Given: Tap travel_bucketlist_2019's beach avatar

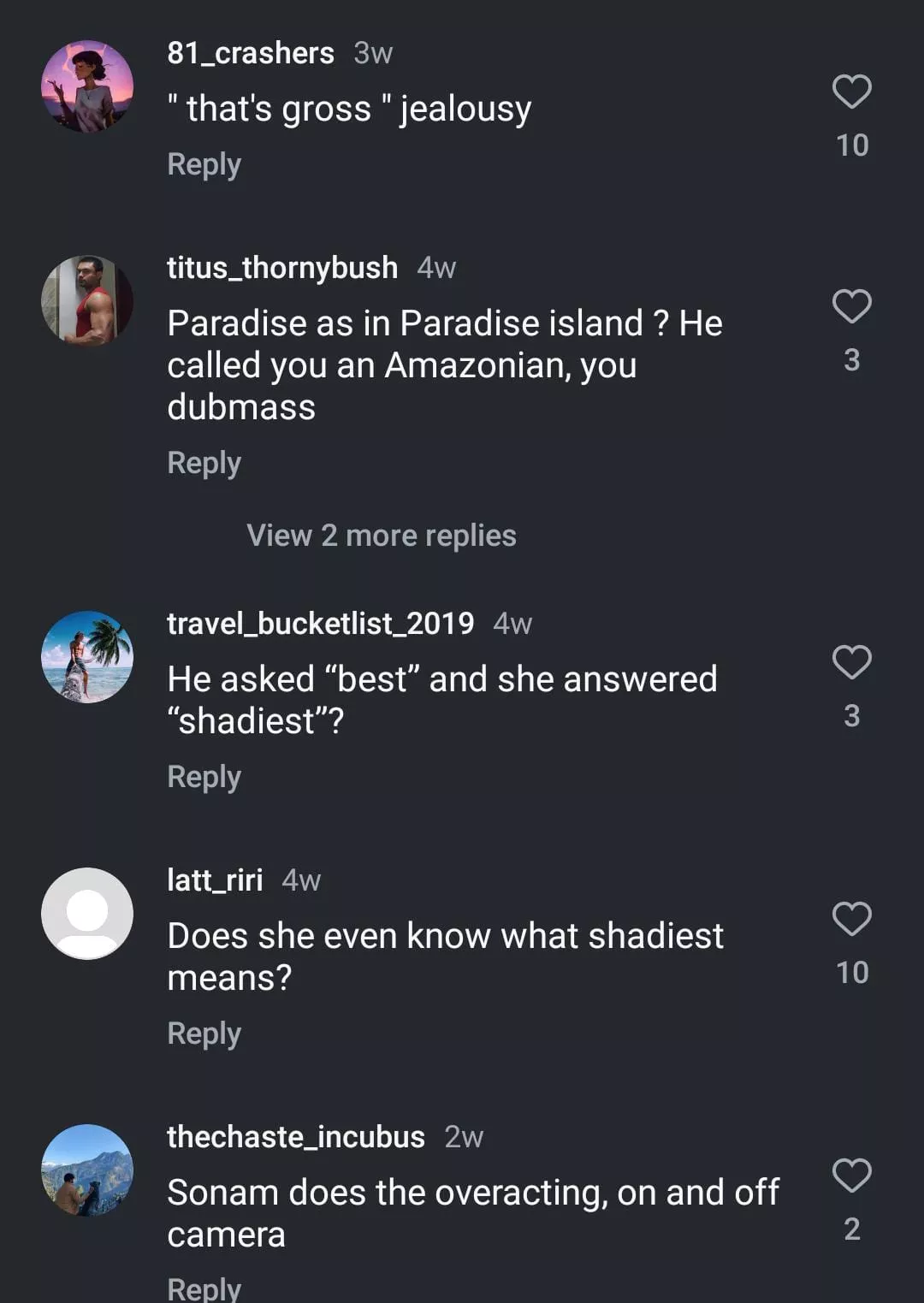Looking at the screenshot, I should (x=87, y=657).
